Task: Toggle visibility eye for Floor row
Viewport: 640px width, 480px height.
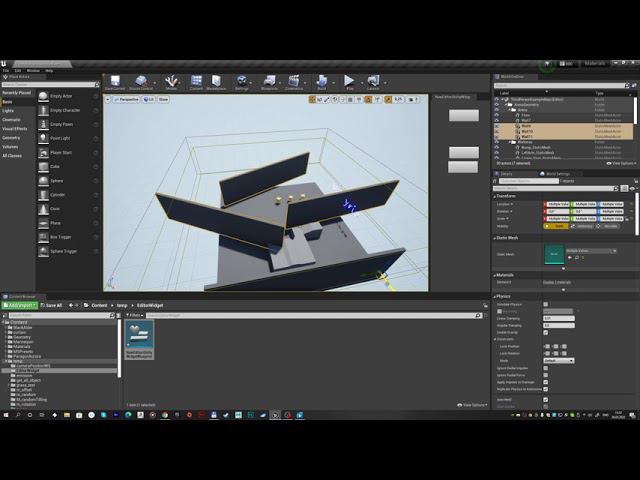Action: click(x=497, y=115)
